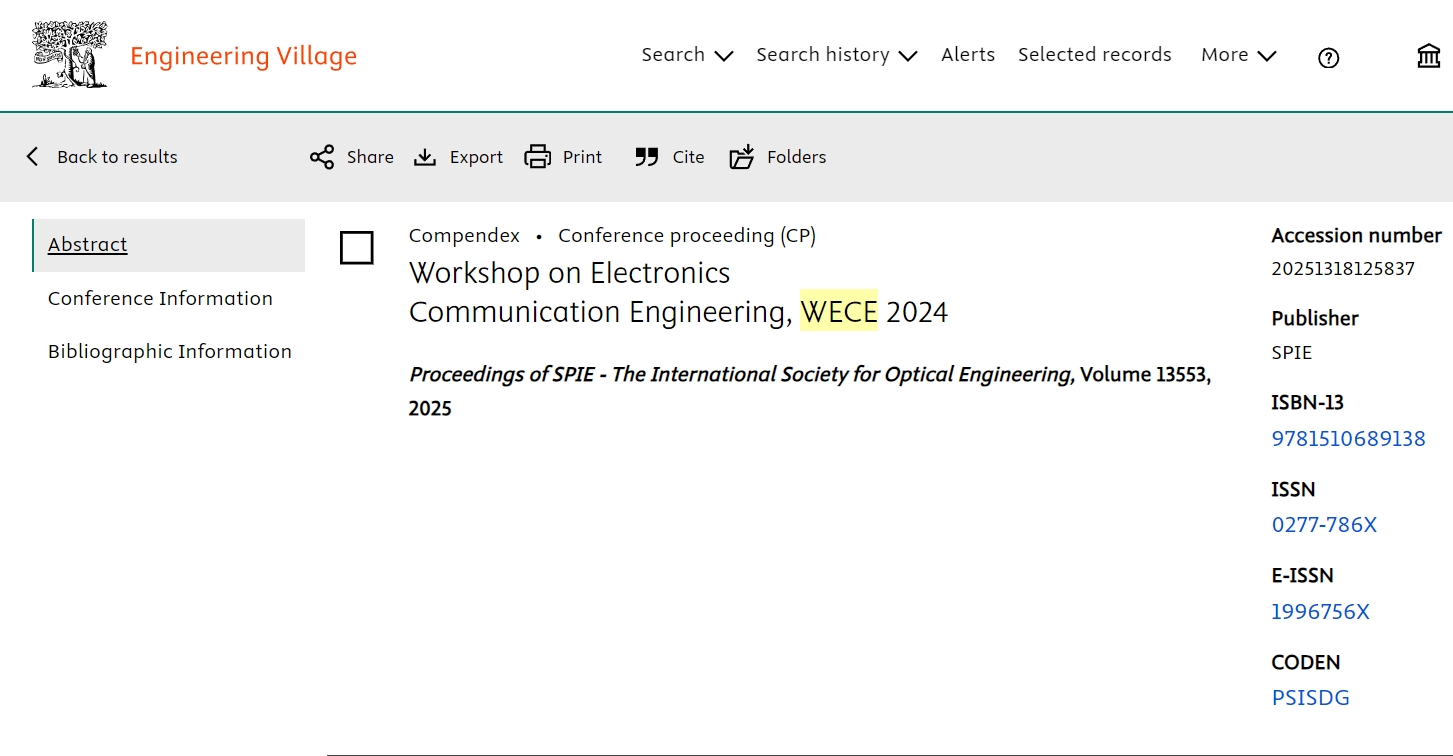Click CODEN link PSISDG
The height and width of the screenshot is (756, 1453).
1310,697
